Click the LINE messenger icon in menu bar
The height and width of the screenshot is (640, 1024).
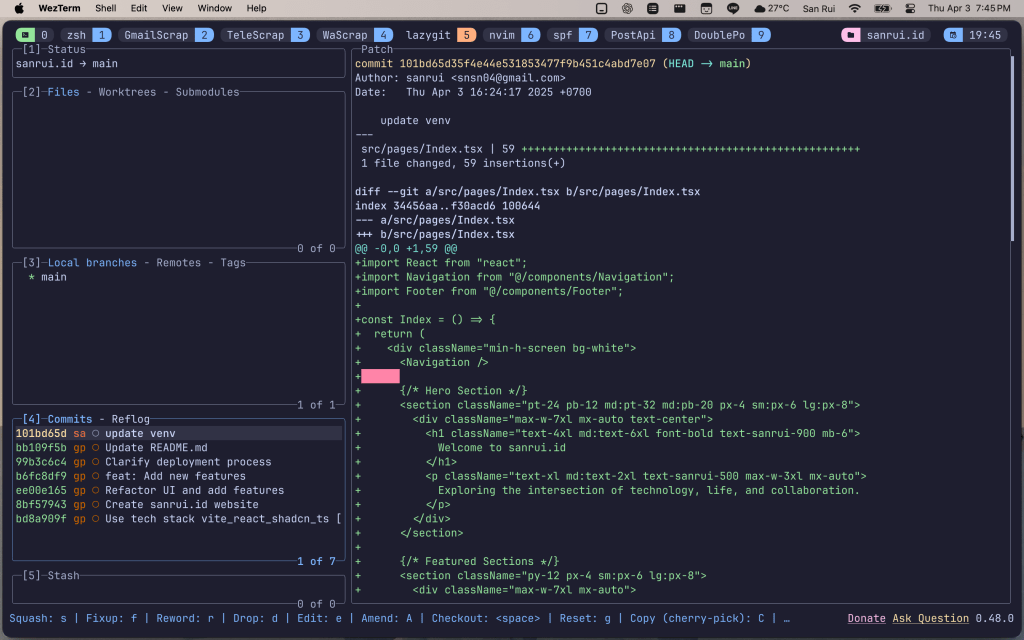[732, 8]
